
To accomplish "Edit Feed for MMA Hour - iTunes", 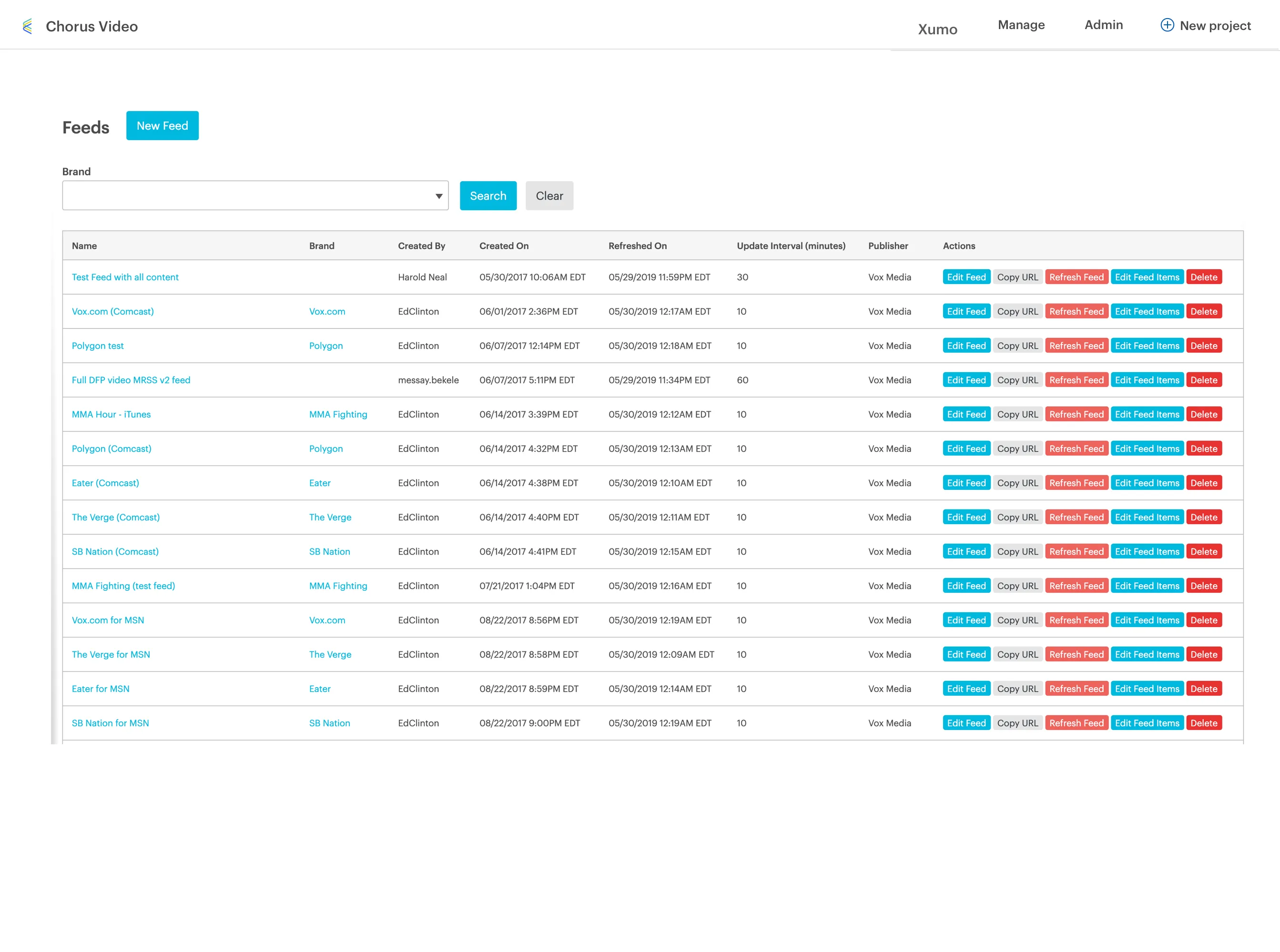I will click(x=966, y=415).
